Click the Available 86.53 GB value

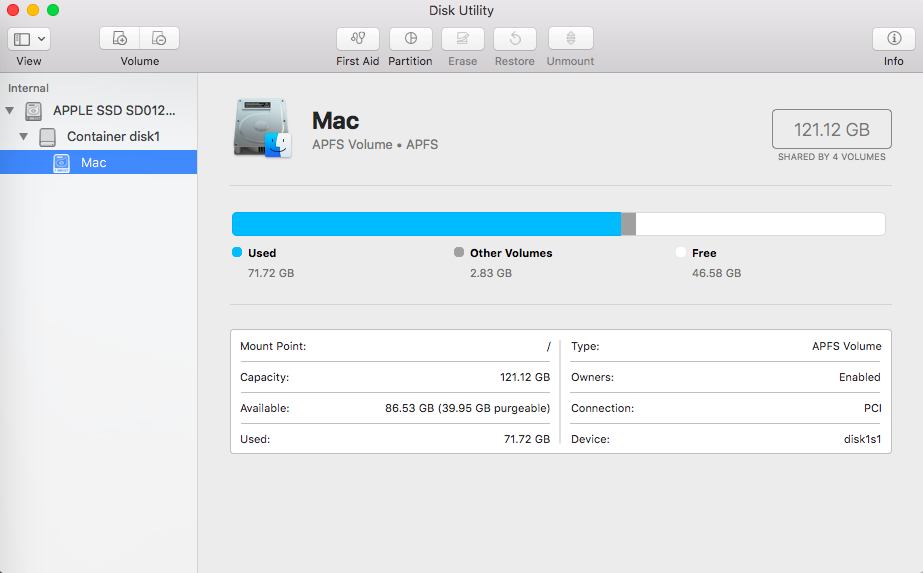click(467, 408)
